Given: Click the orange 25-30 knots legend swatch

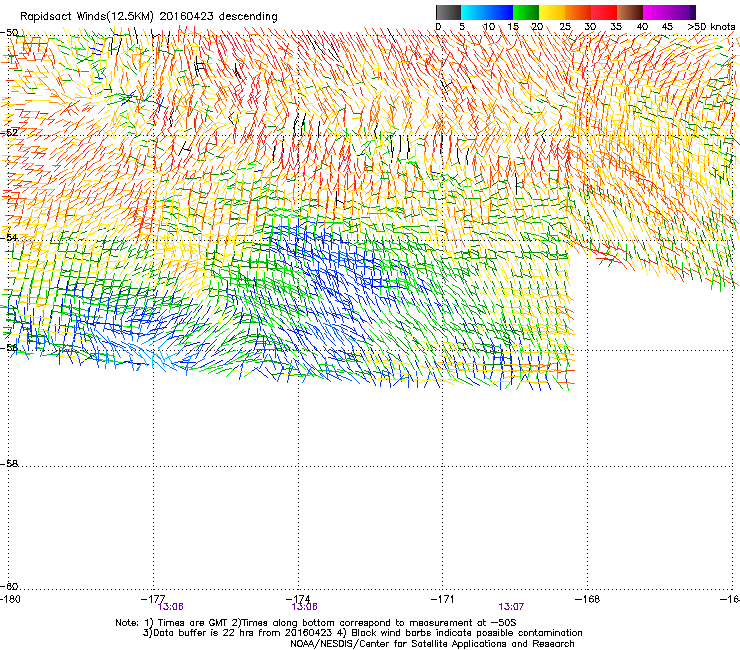Looking at the screenshot, I should (578, 12).
